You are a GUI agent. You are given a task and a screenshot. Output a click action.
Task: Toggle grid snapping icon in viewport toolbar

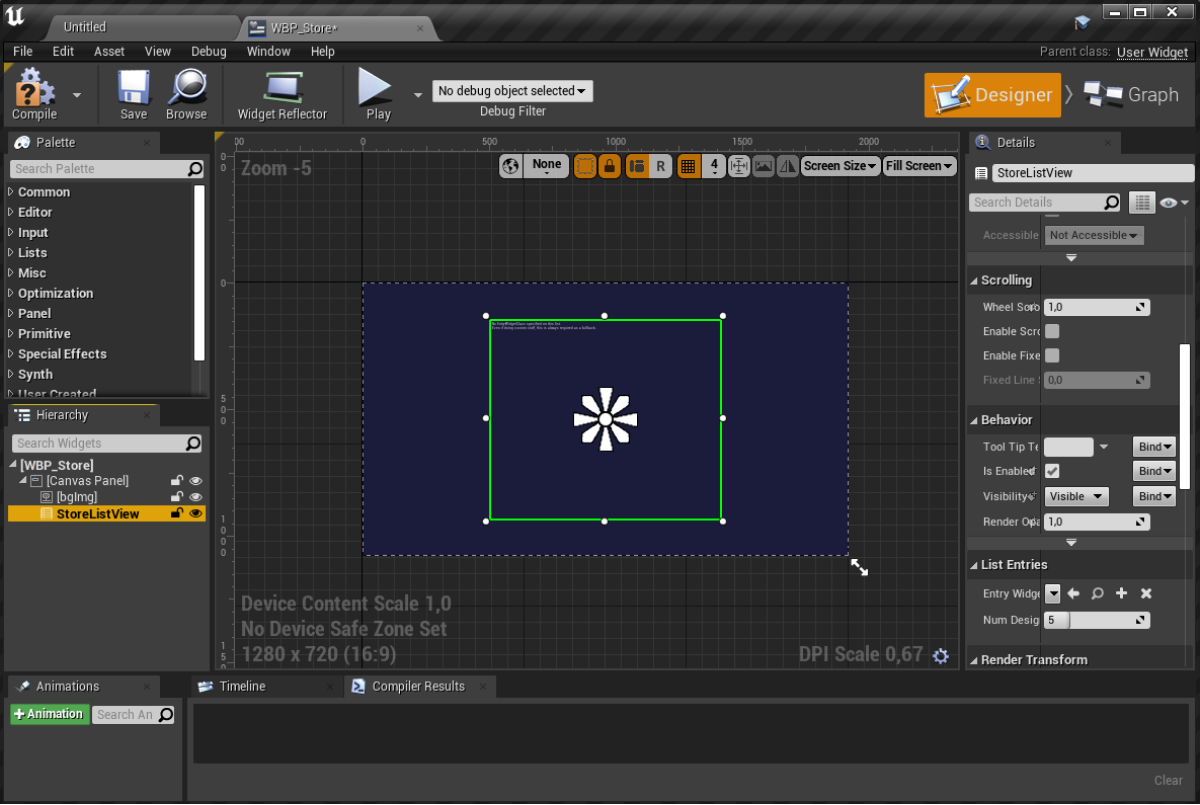[x=688, y=166]
